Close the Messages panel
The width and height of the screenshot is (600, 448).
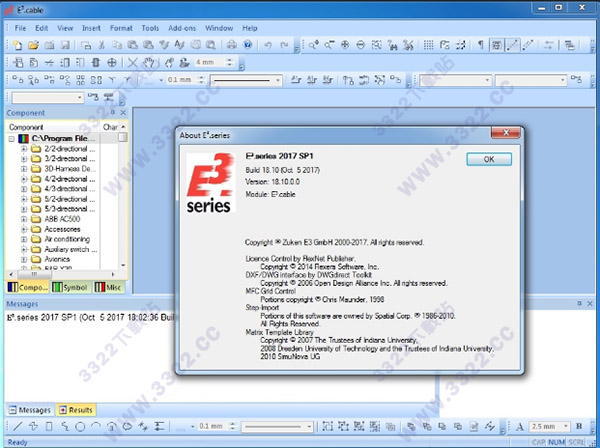tap(590, 303)
